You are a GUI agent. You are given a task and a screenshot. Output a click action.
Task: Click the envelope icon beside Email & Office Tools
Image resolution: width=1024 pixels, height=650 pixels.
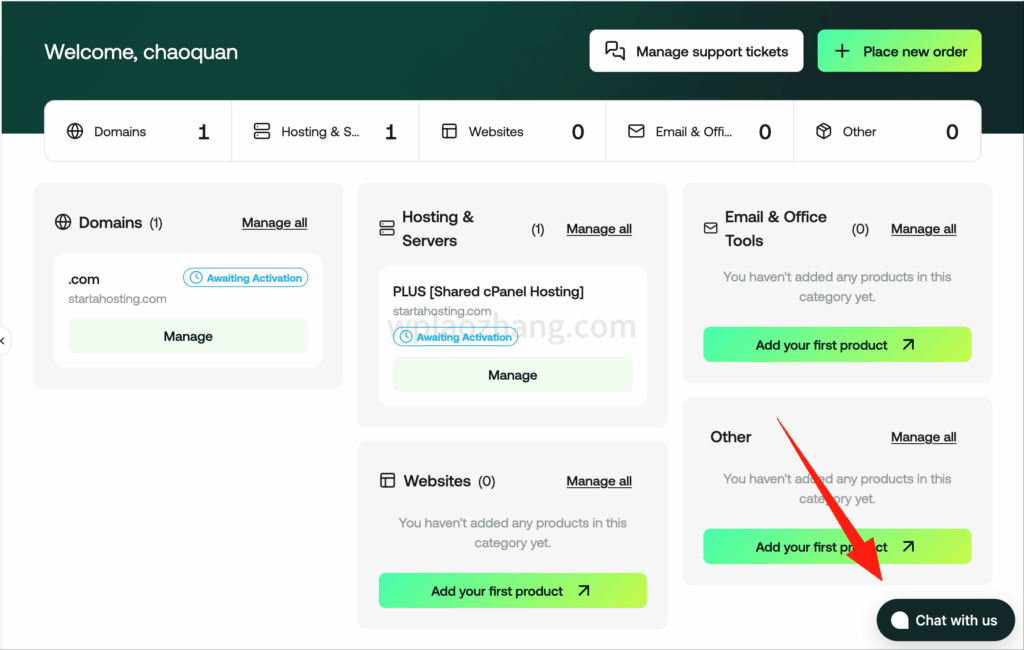pos(711,229)
